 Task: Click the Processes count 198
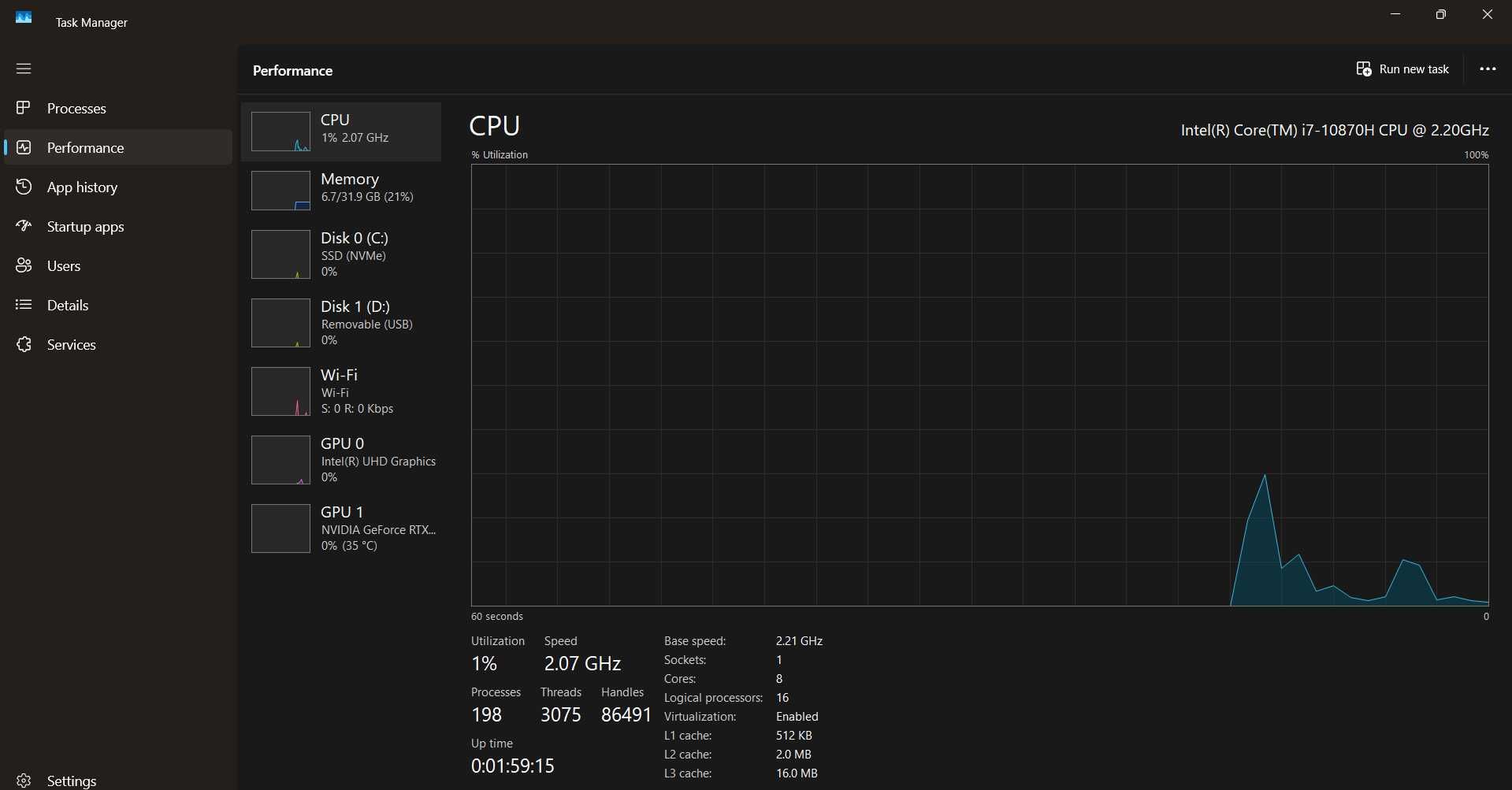point(487,715)
